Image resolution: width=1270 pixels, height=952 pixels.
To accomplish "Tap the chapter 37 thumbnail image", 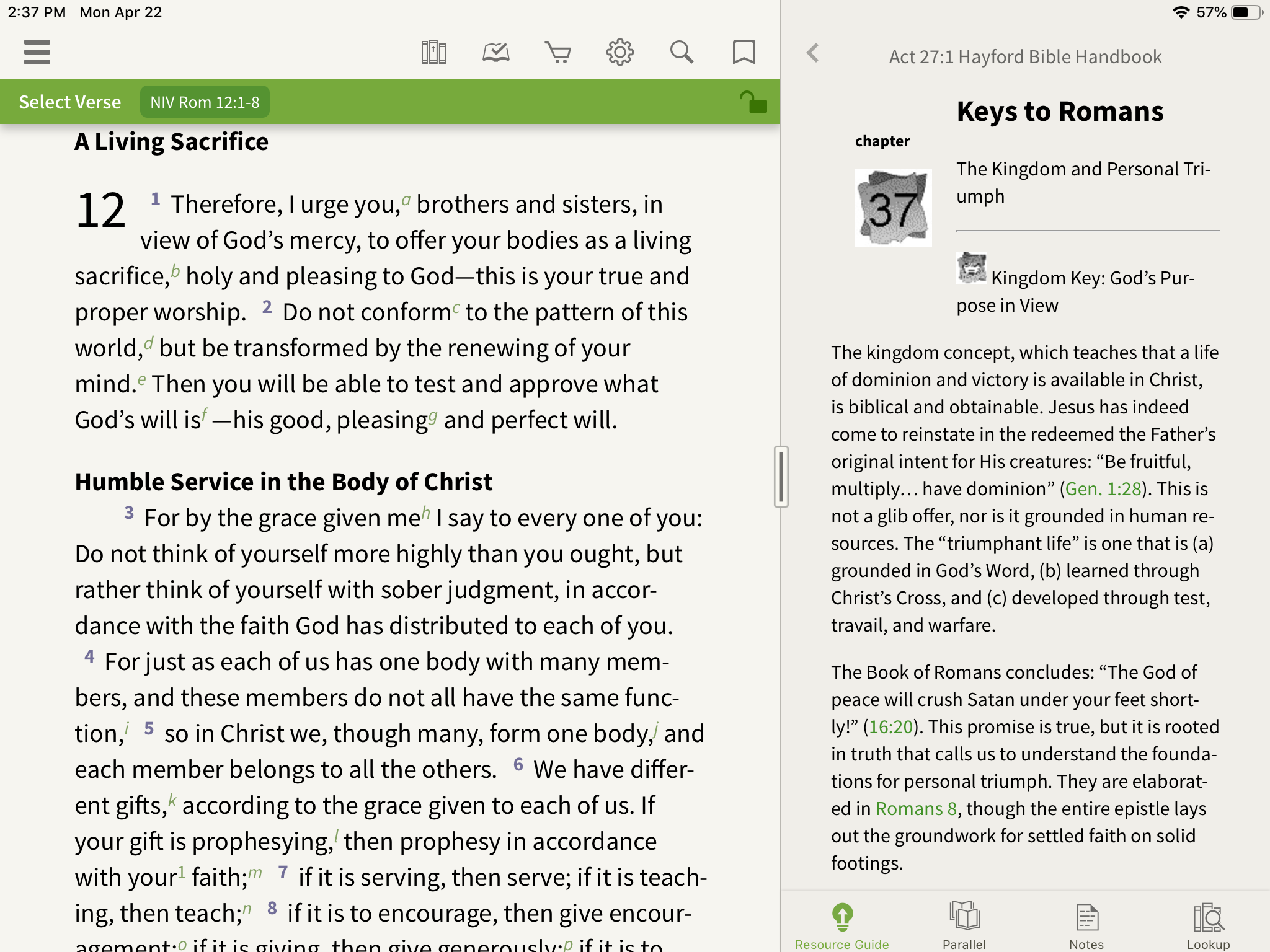I will (893, 208).
